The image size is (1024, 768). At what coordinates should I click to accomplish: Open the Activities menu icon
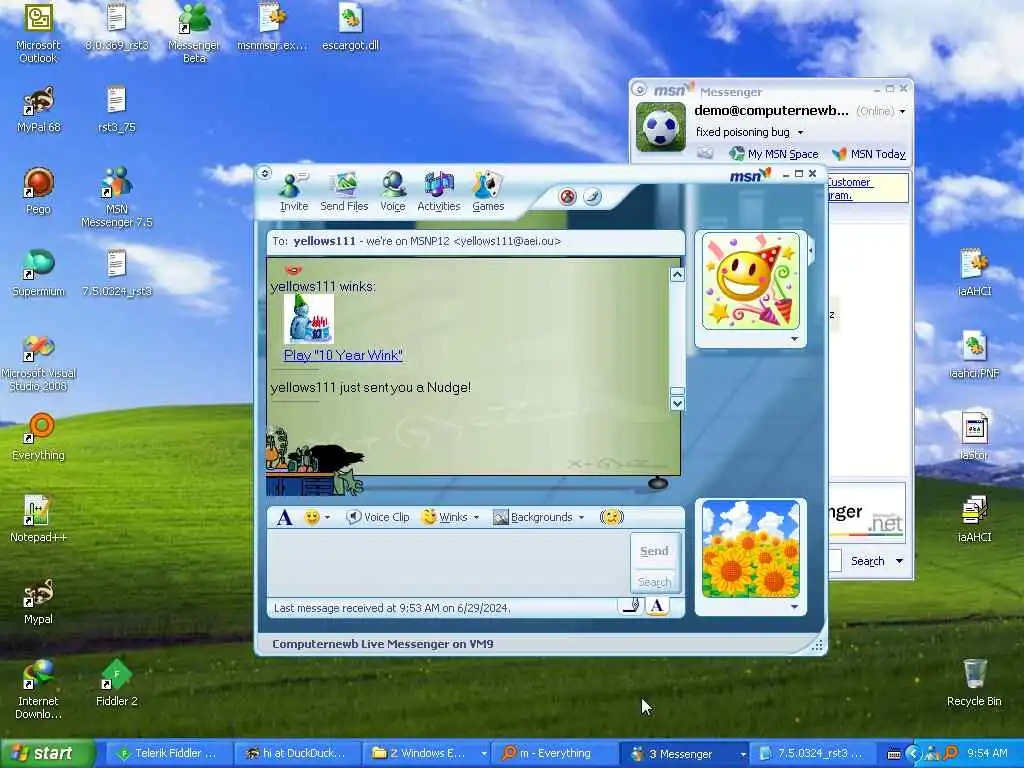click(438, 192)
